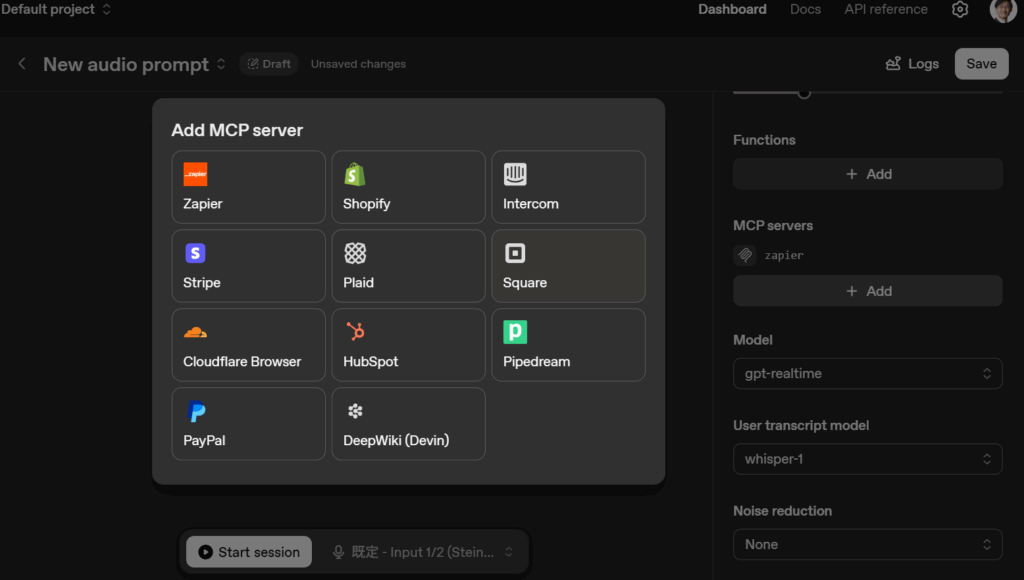Click the Square logo icon
1024x580 pixels.
click(515, 253)
